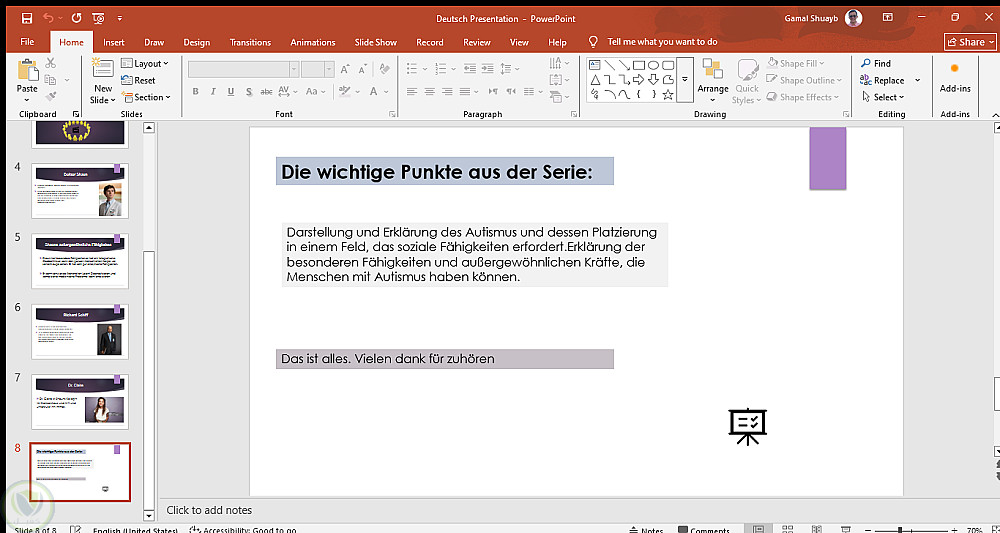Toggle Center paragraph alignment
The height and width of the screenshot is (533, 1000).
pyautogui.click(x=429, y=91)
